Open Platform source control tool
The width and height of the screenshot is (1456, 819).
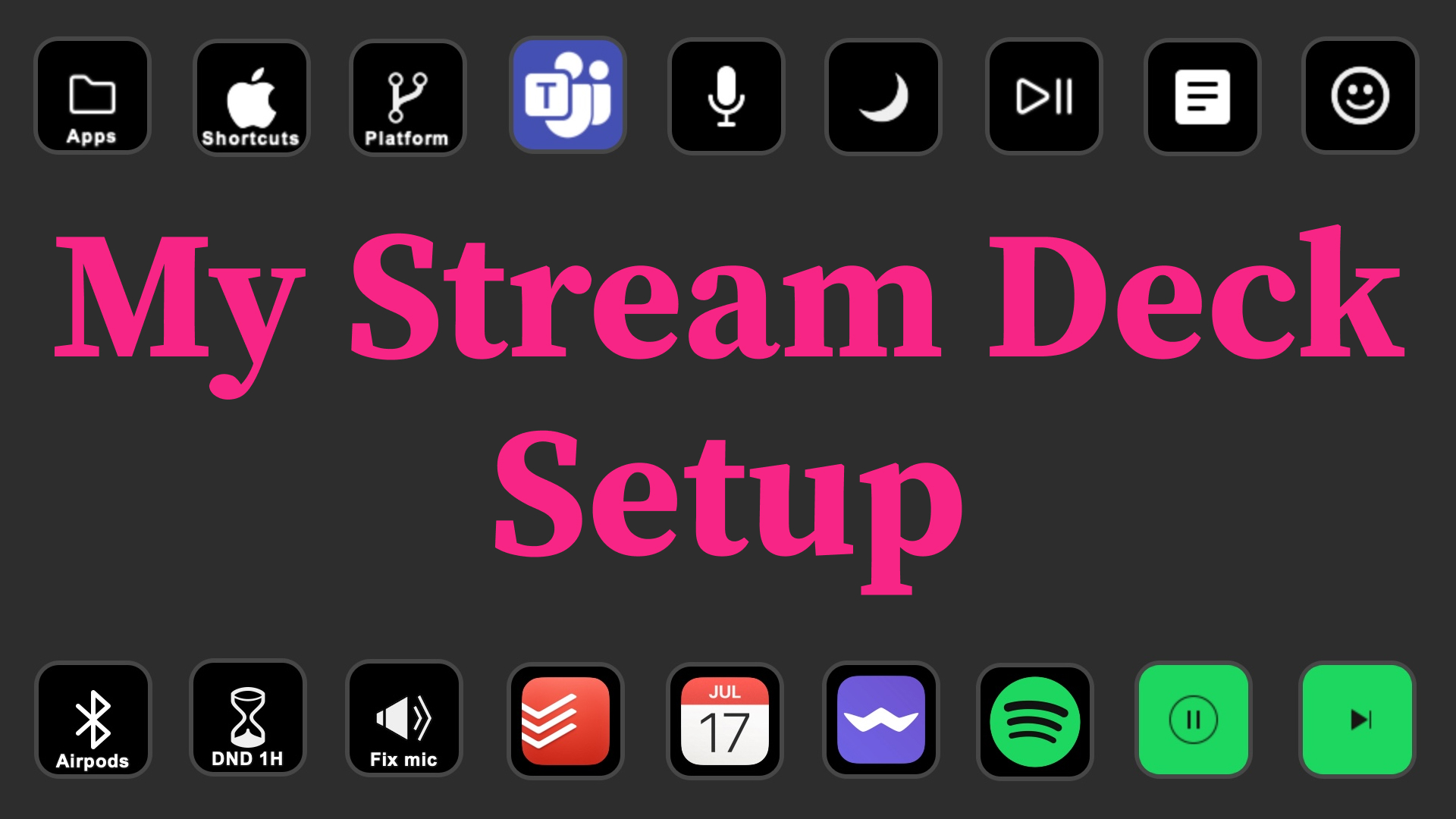pyautogui.click(x=407, y=93)
